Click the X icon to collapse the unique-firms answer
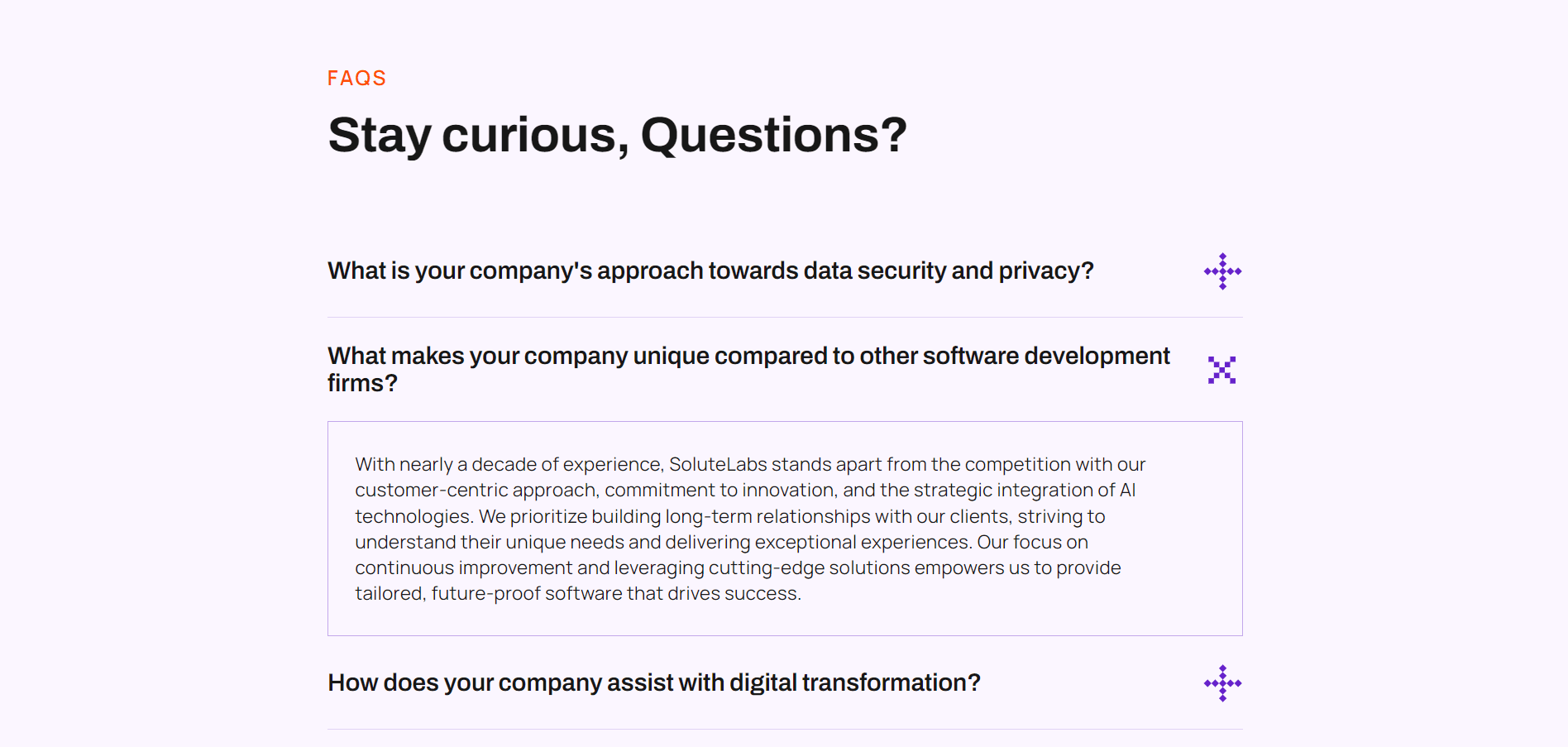The image size is (1568, 747). (1221, 370)
